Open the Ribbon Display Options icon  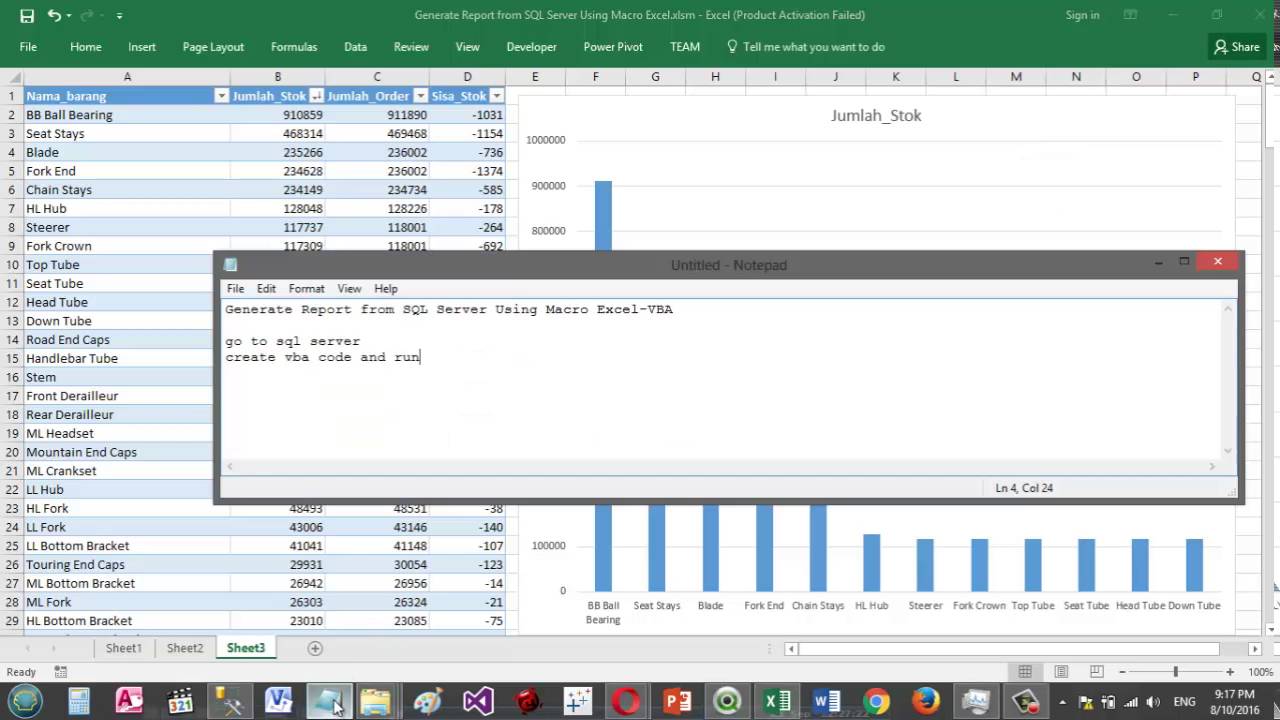point(1130,15)
